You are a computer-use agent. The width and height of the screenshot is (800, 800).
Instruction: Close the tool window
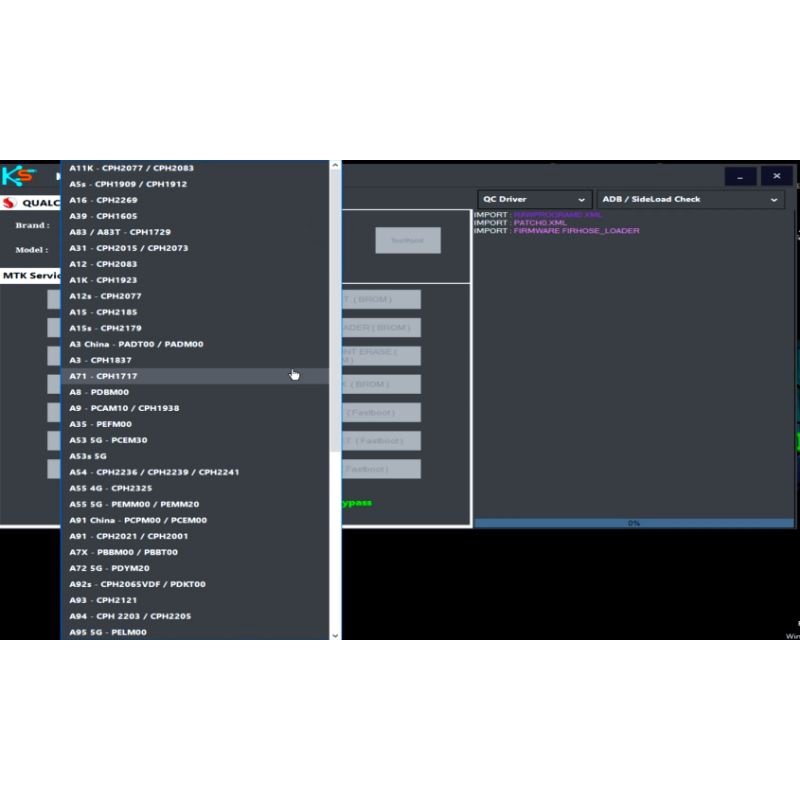(x=777, y=176)
